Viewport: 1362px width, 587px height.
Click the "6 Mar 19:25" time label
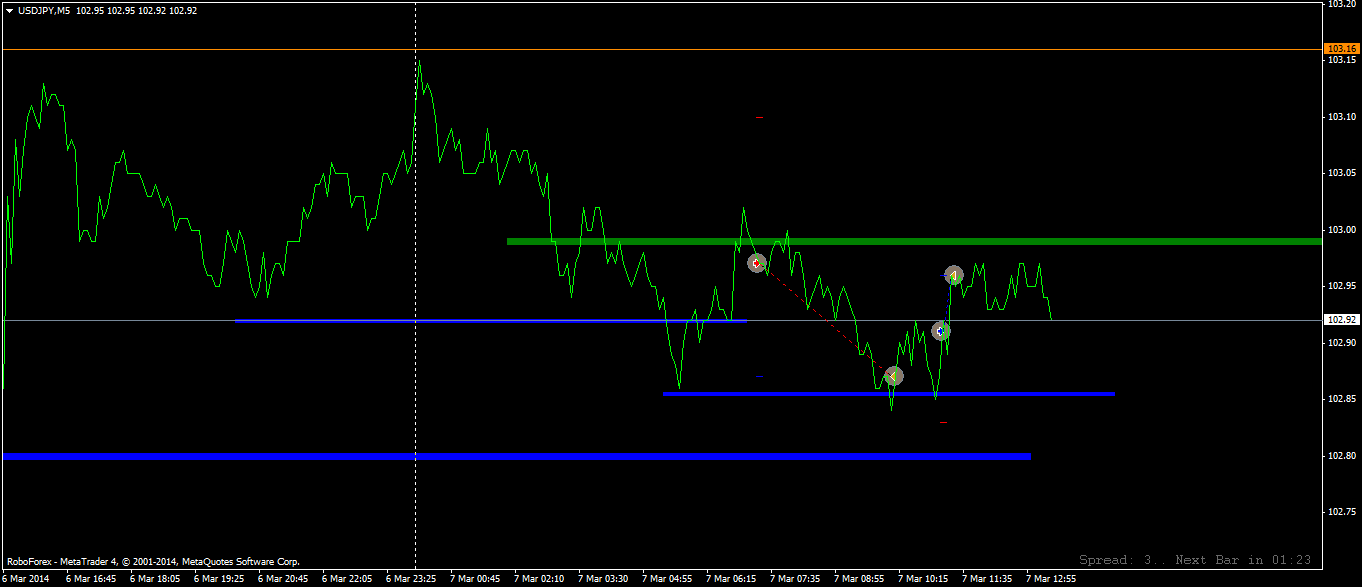click(x=219, y=578)
